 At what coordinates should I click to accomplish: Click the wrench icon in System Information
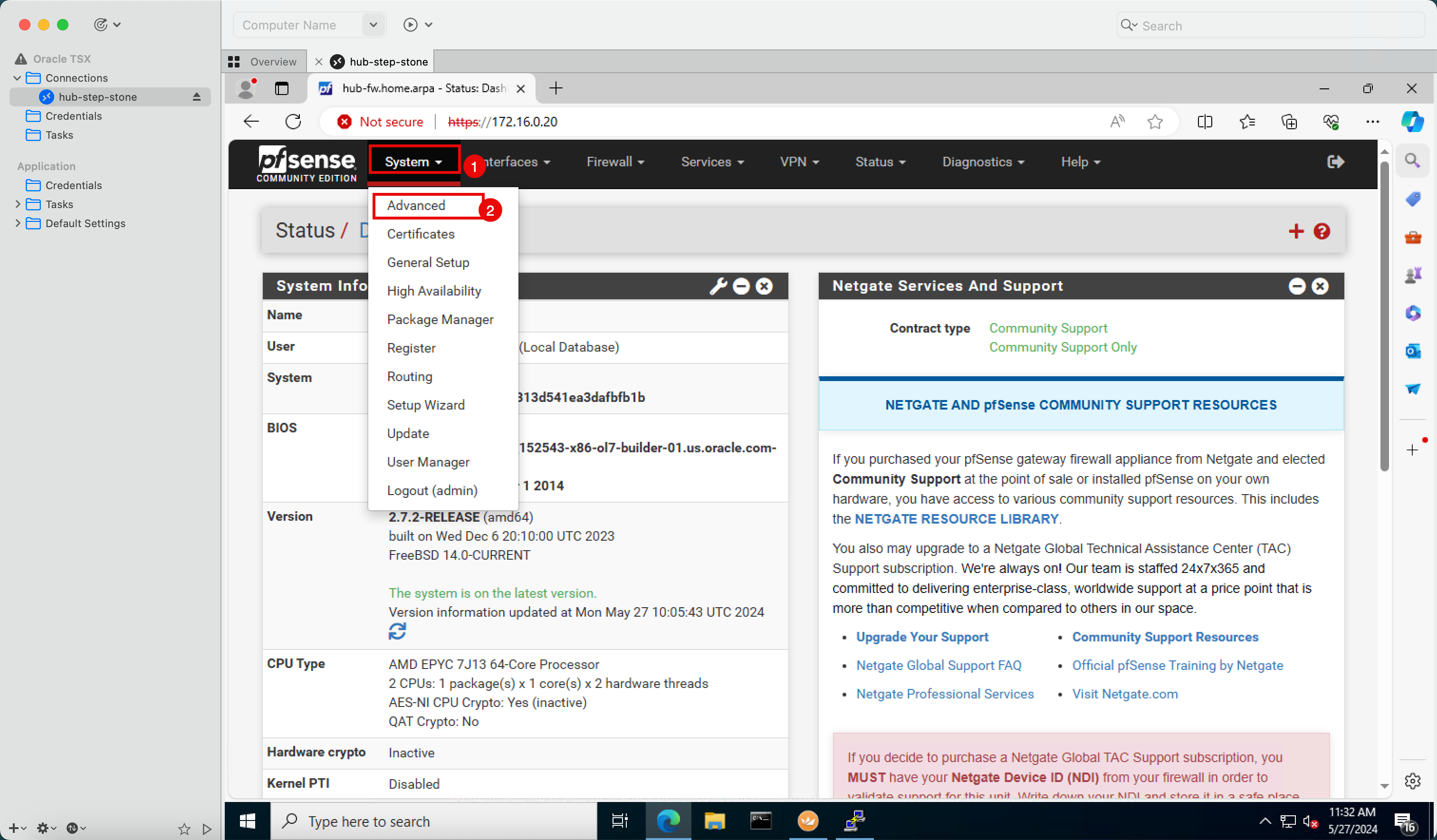click(x=718, y=286)
